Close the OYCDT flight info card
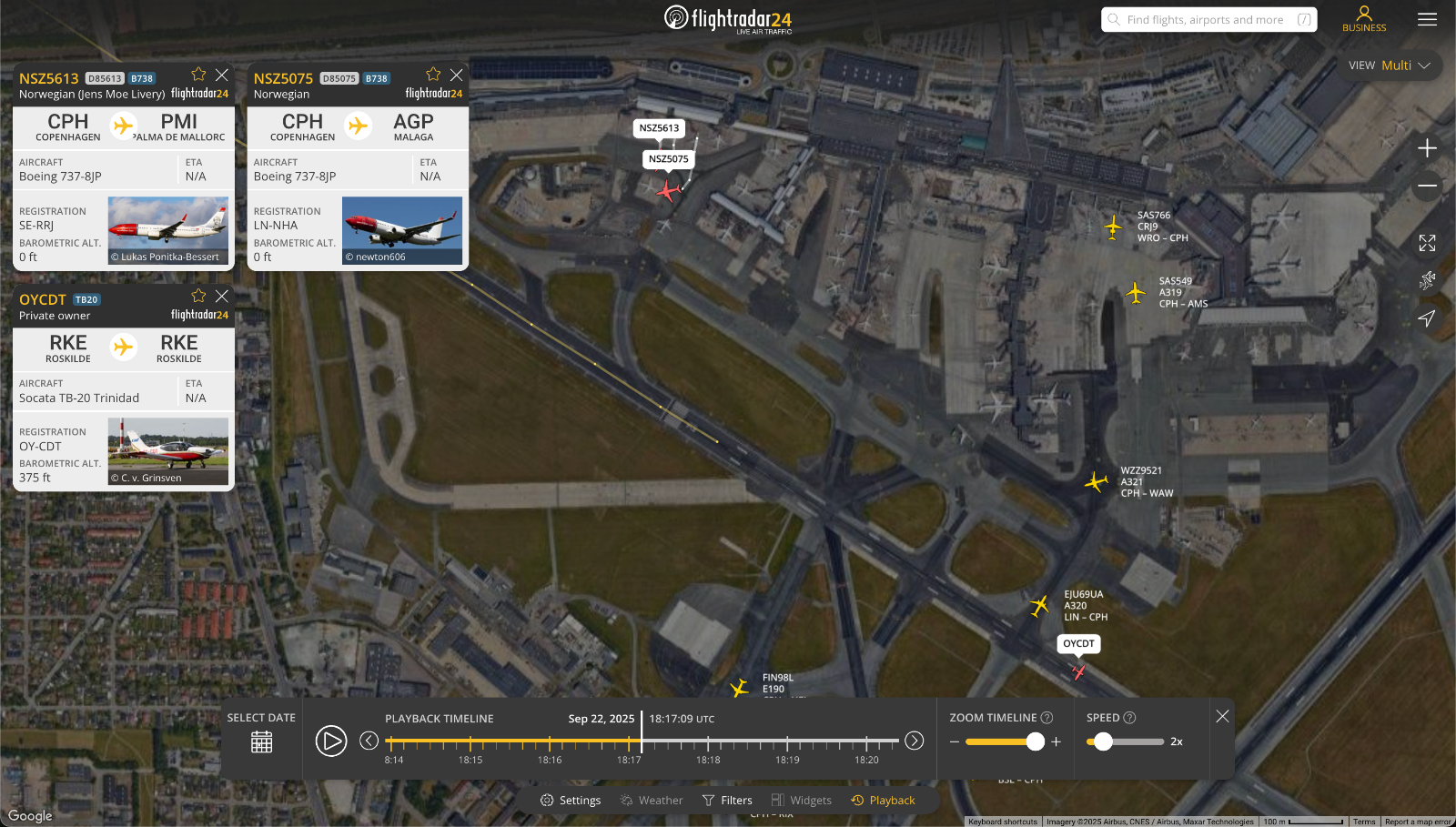The width and height of the screenshot is (1456, 827). (222, 296)
